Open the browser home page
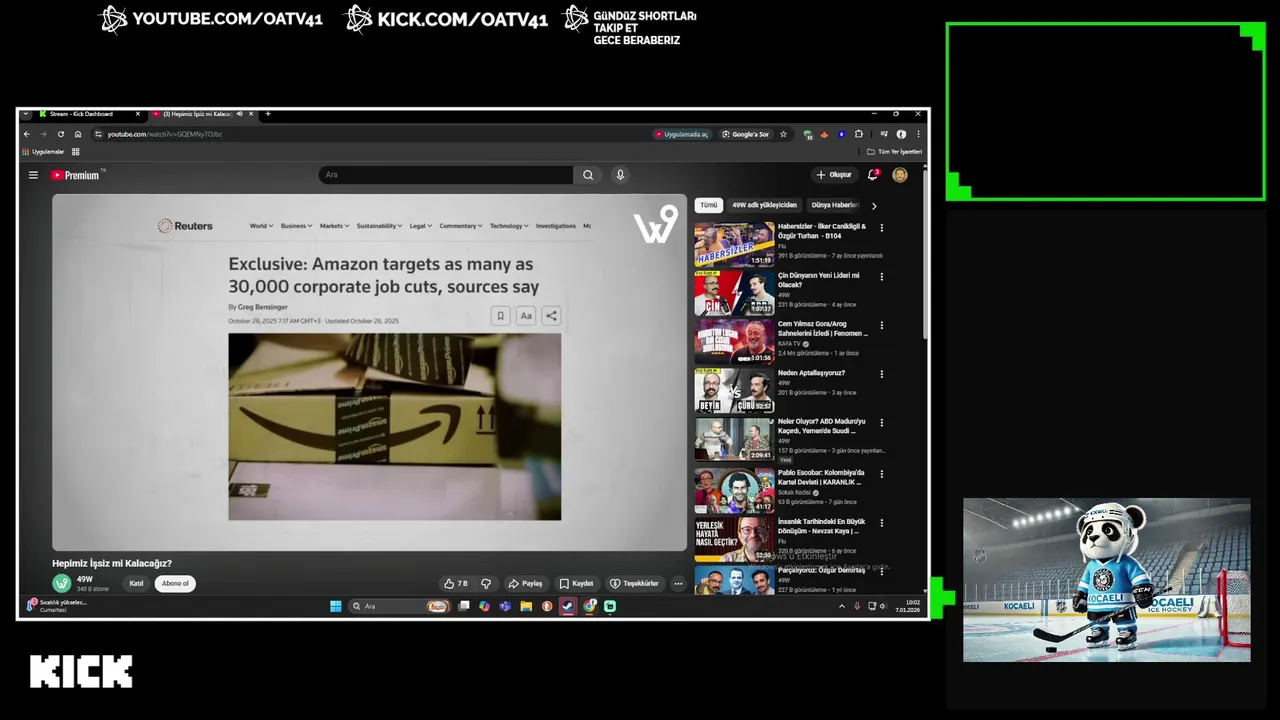The width and height of the screenshot is (1280, 720). click(78, 134)
